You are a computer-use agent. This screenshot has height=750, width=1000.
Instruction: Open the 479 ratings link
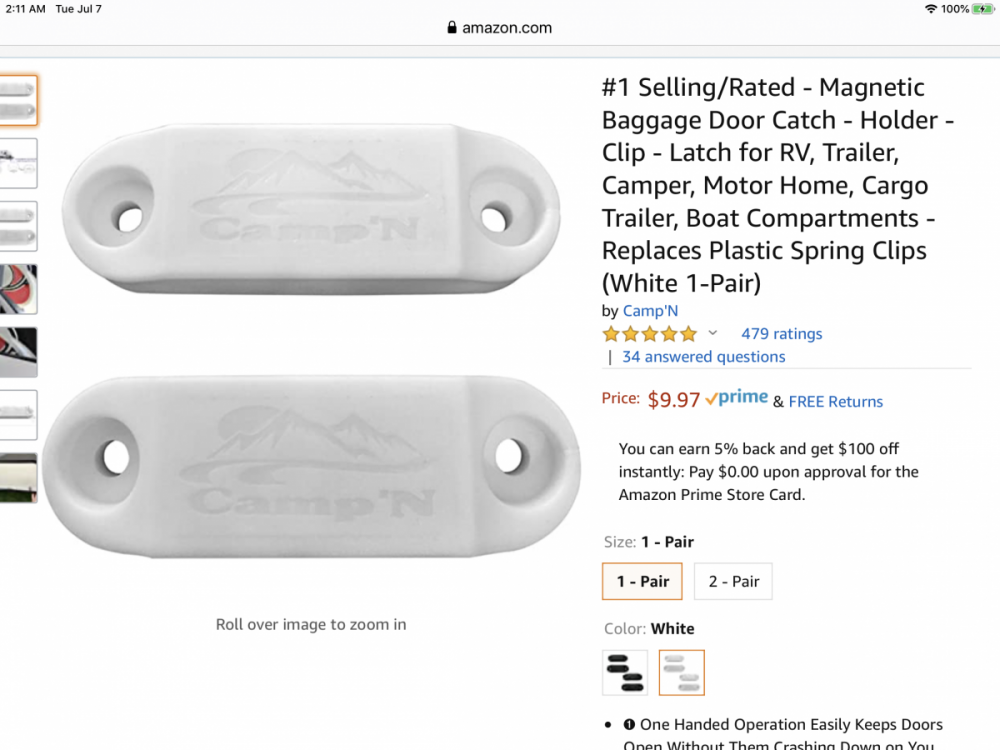pos(781,334)
